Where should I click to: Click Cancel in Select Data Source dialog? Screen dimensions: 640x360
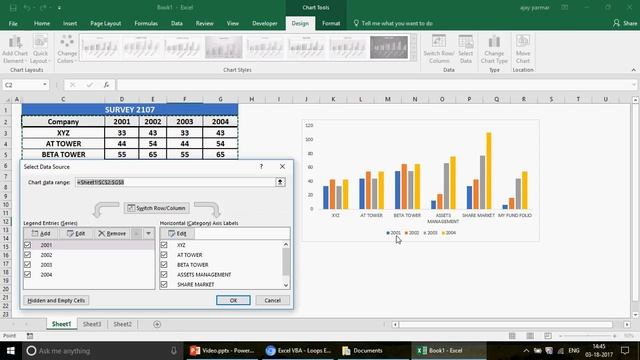272,300
